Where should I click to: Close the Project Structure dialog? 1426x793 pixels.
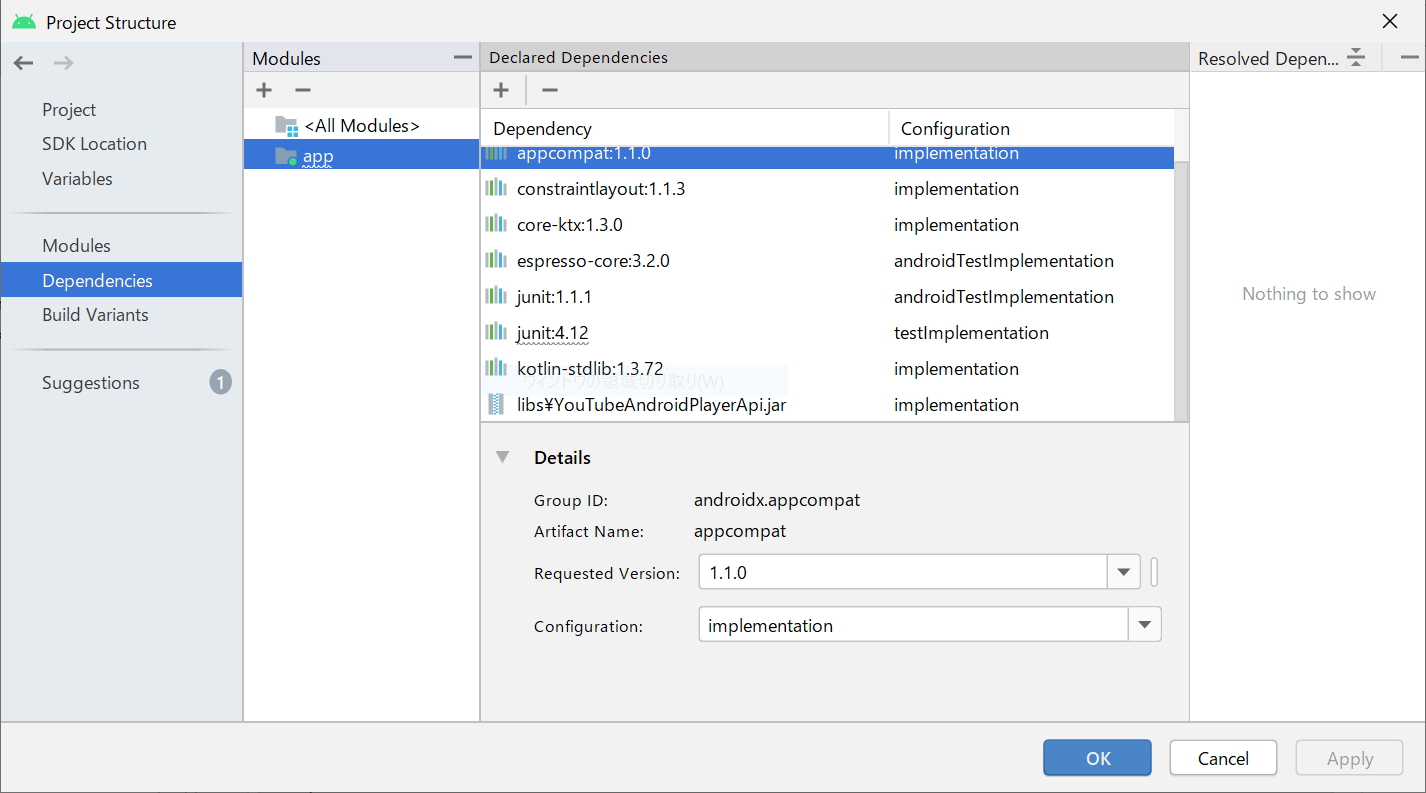1390,21
